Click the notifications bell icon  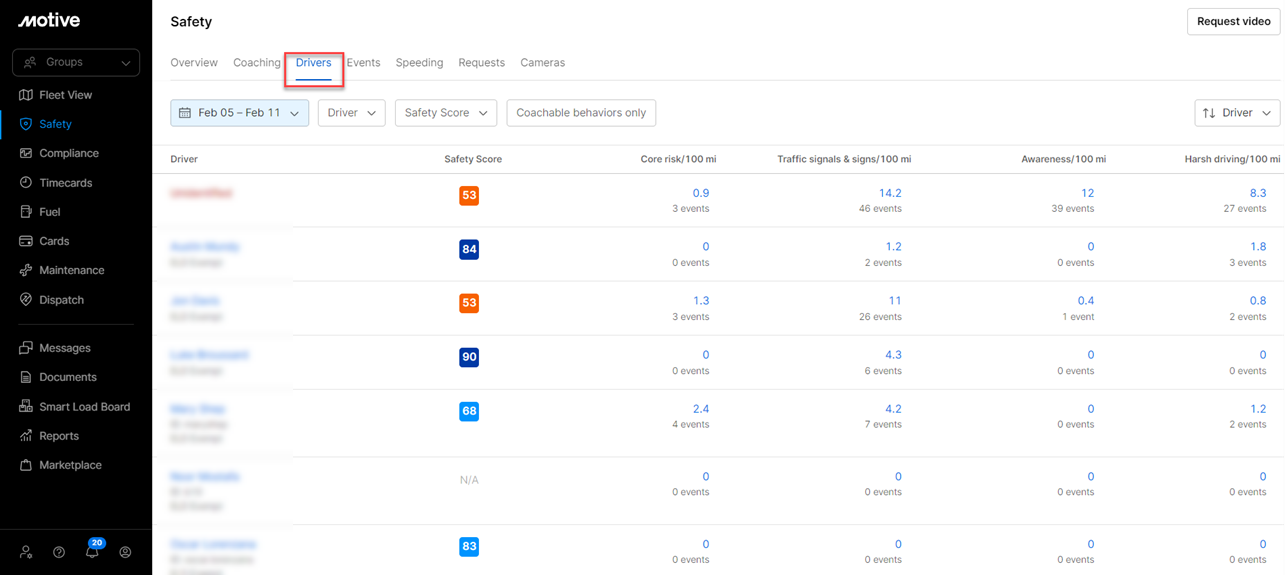click(x=92, y=552)
